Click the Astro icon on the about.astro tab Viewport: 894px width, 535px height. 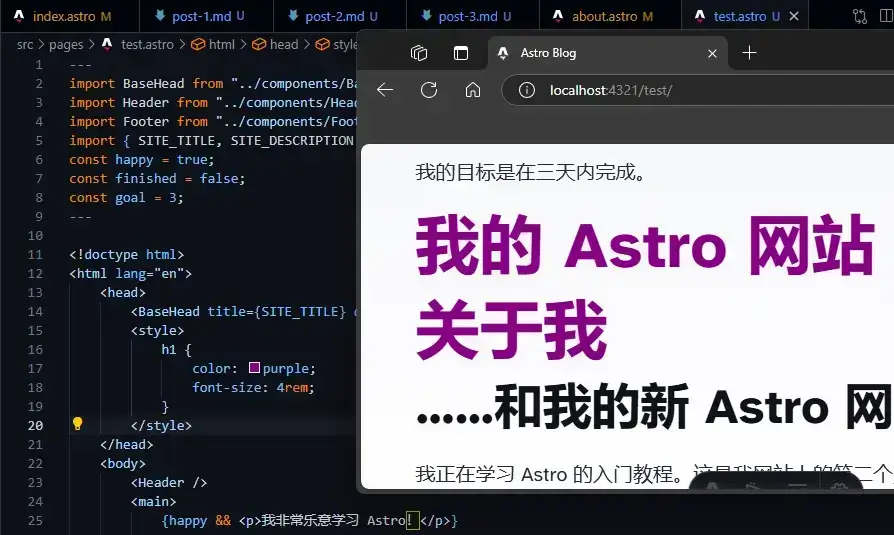pos(558,16)
